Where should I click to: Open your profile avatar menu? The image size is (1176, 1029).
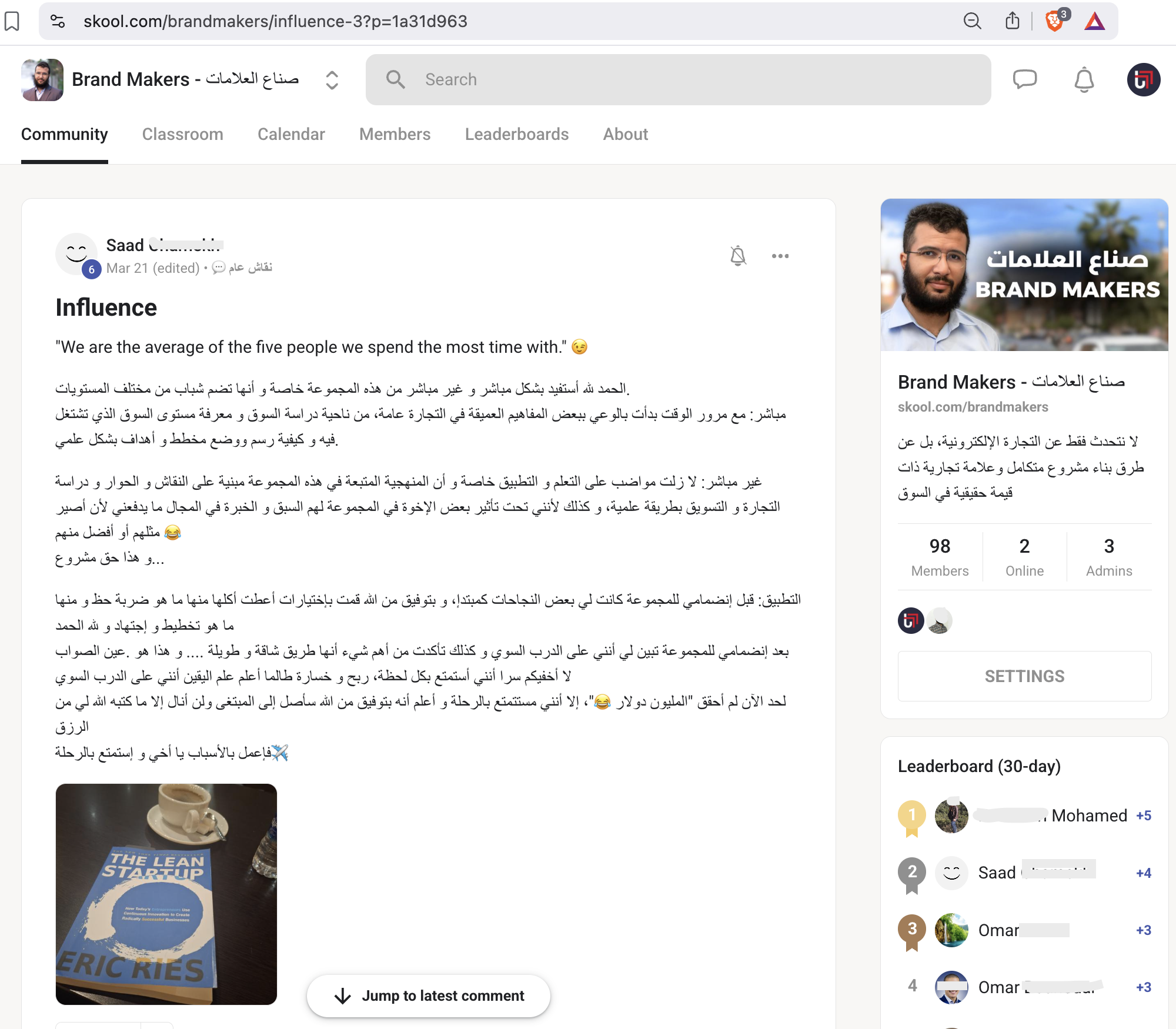pyautogui.click(x=1143, y=79)
